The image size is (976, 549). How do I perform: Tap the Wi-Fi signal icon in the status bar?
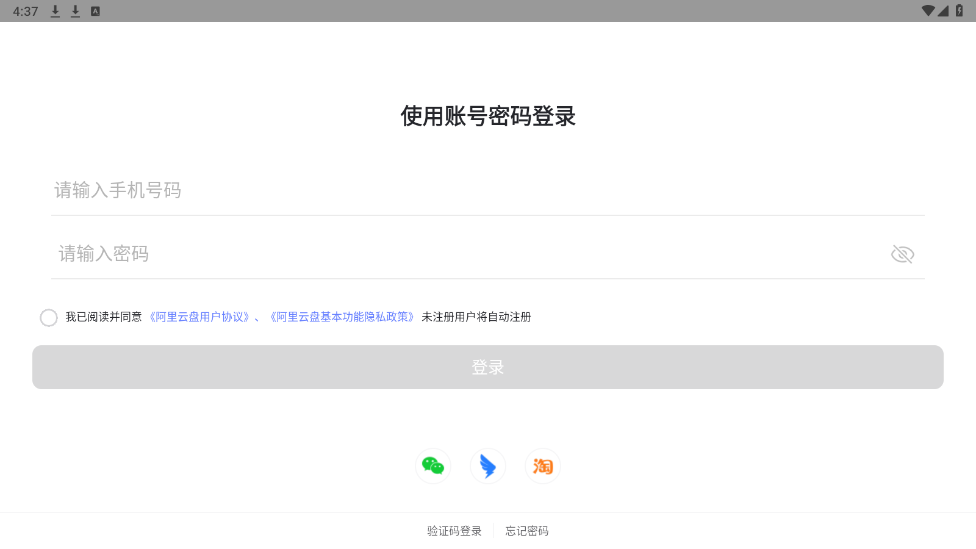[x=928, y=11]
